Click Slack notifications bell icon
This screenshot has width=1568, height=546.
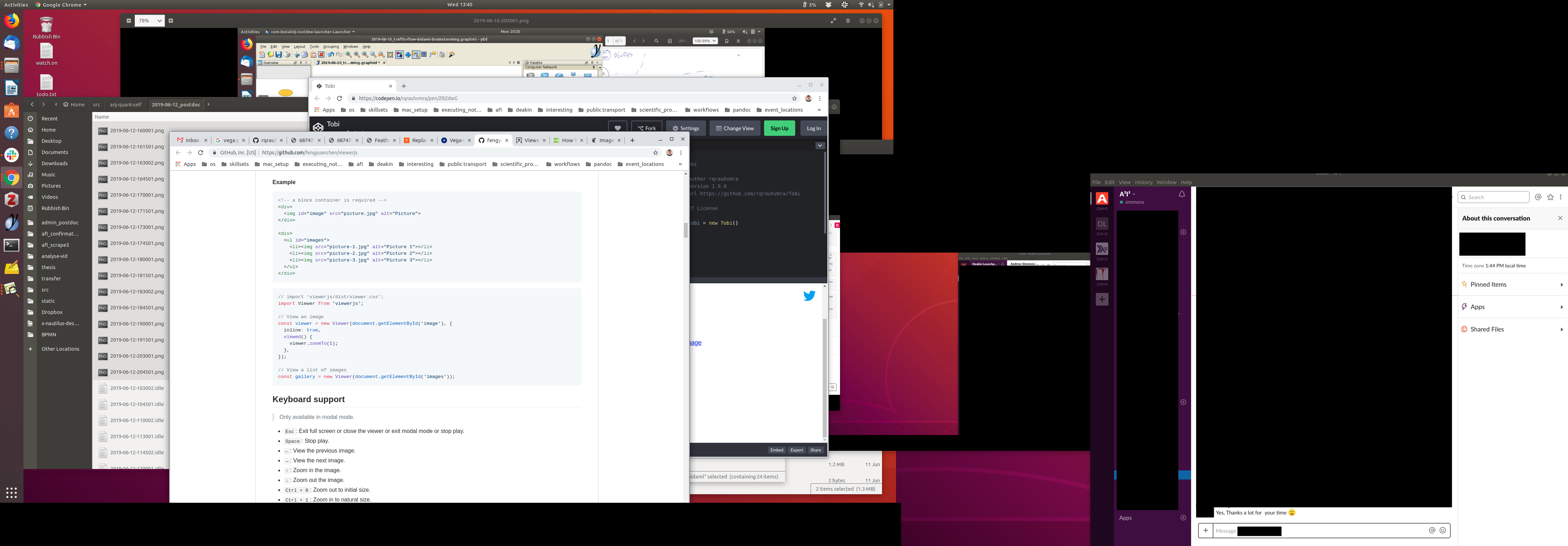[x=1182, y=194]
